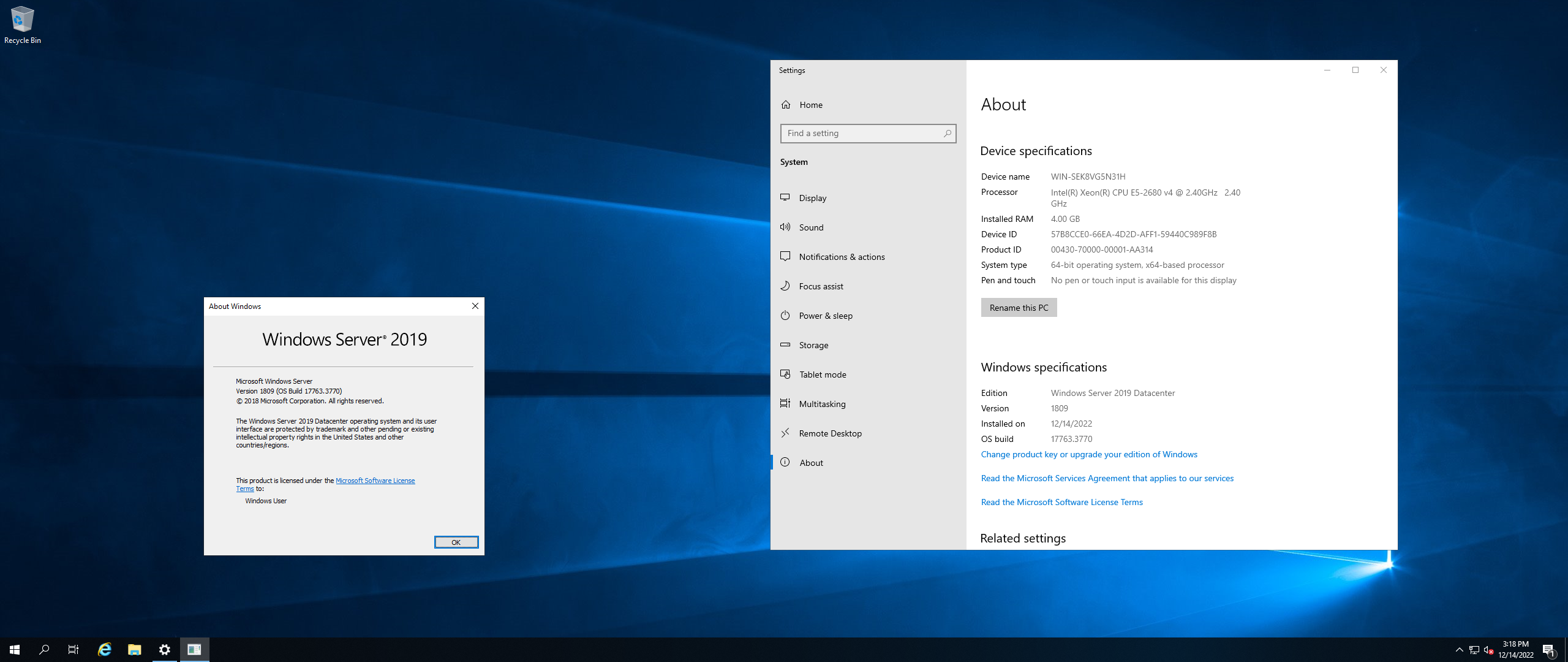Click Windows User licensee name
Image resolution: width=1568 pixels, height=662 pixels.
[x=266, y=501]
